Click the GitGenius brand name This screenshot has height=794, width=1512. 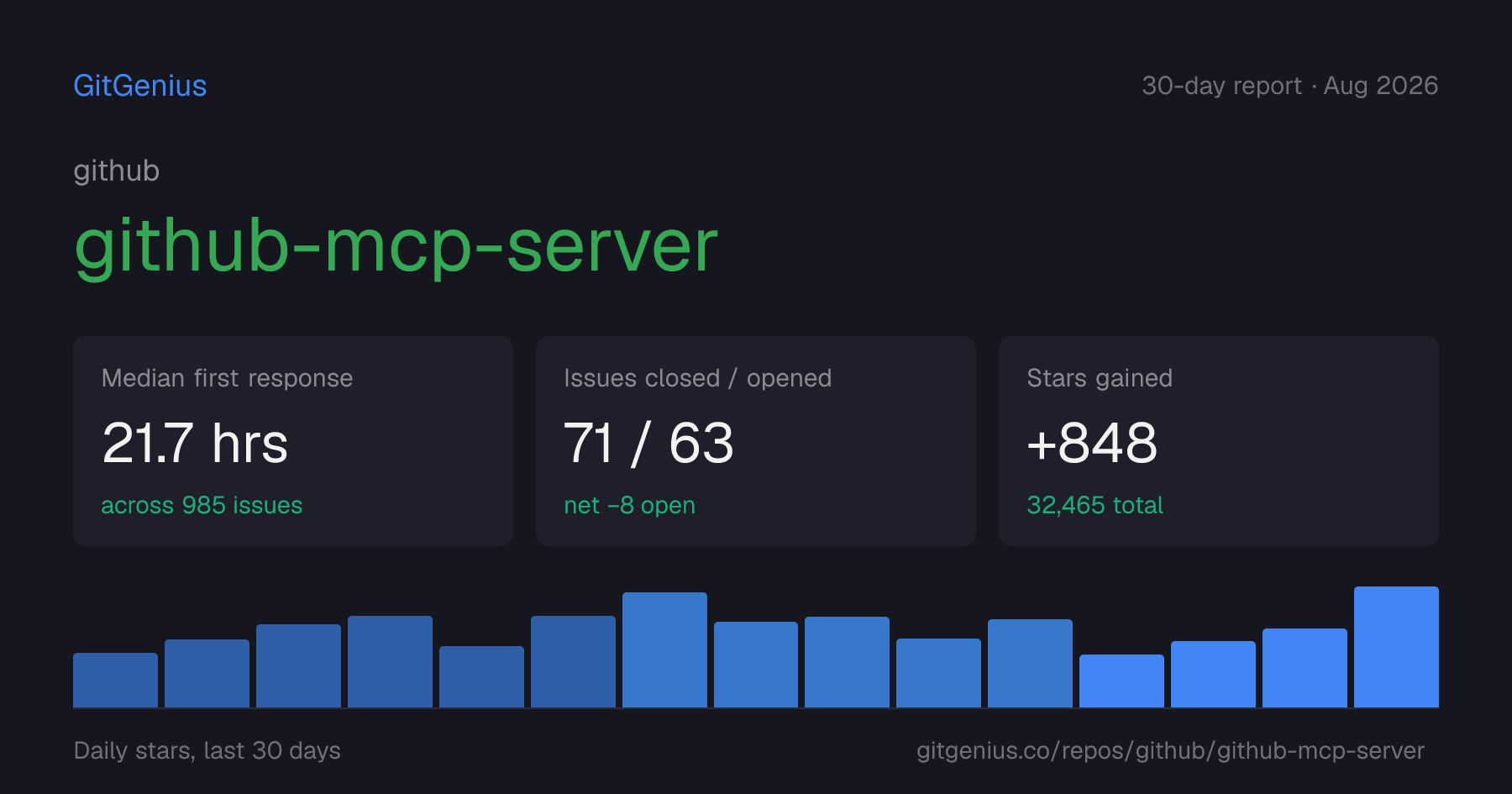(x=140, y=86)
